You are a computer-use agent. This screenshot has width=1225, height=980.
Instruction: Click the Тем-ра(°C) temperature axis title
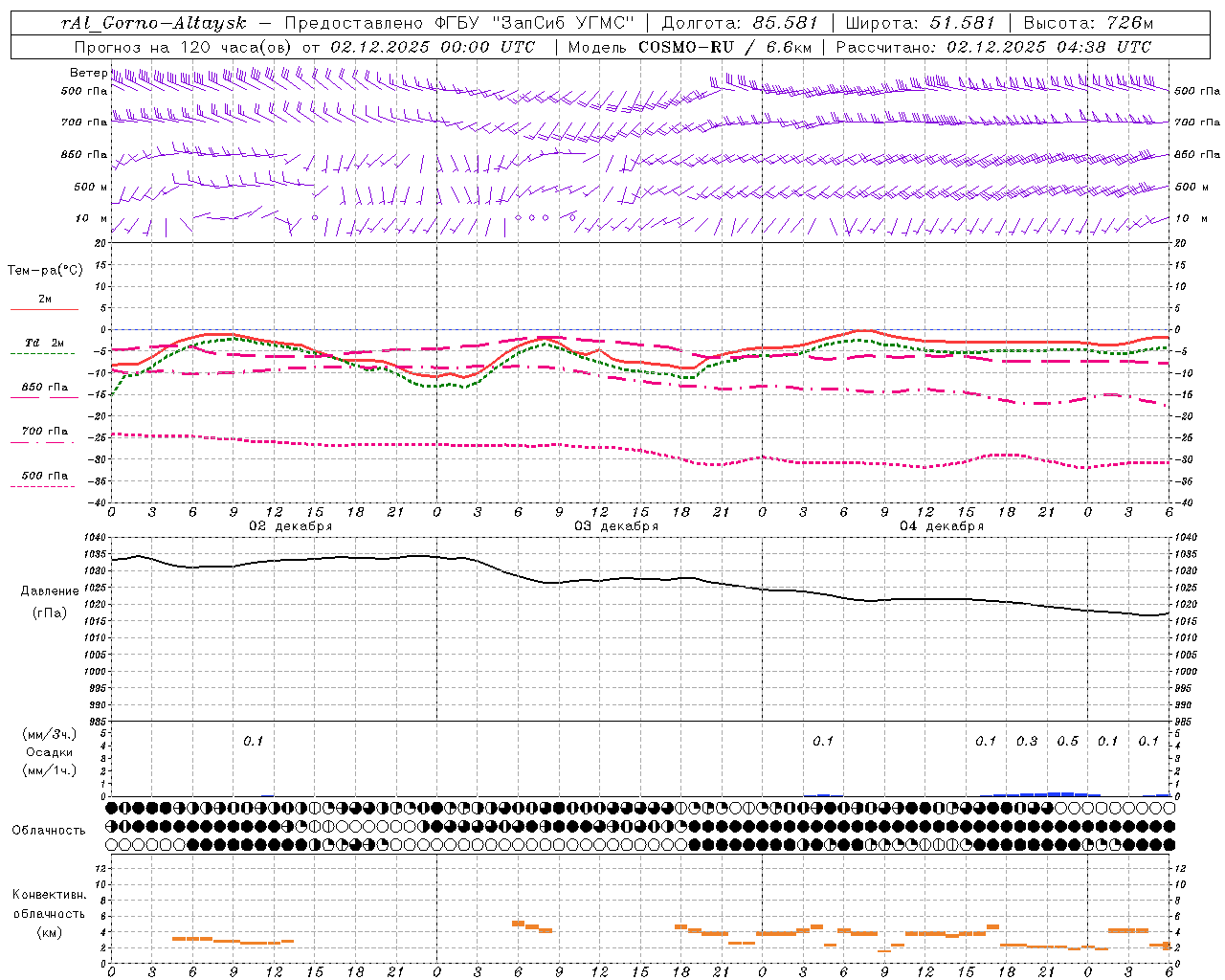pos(45,271)
